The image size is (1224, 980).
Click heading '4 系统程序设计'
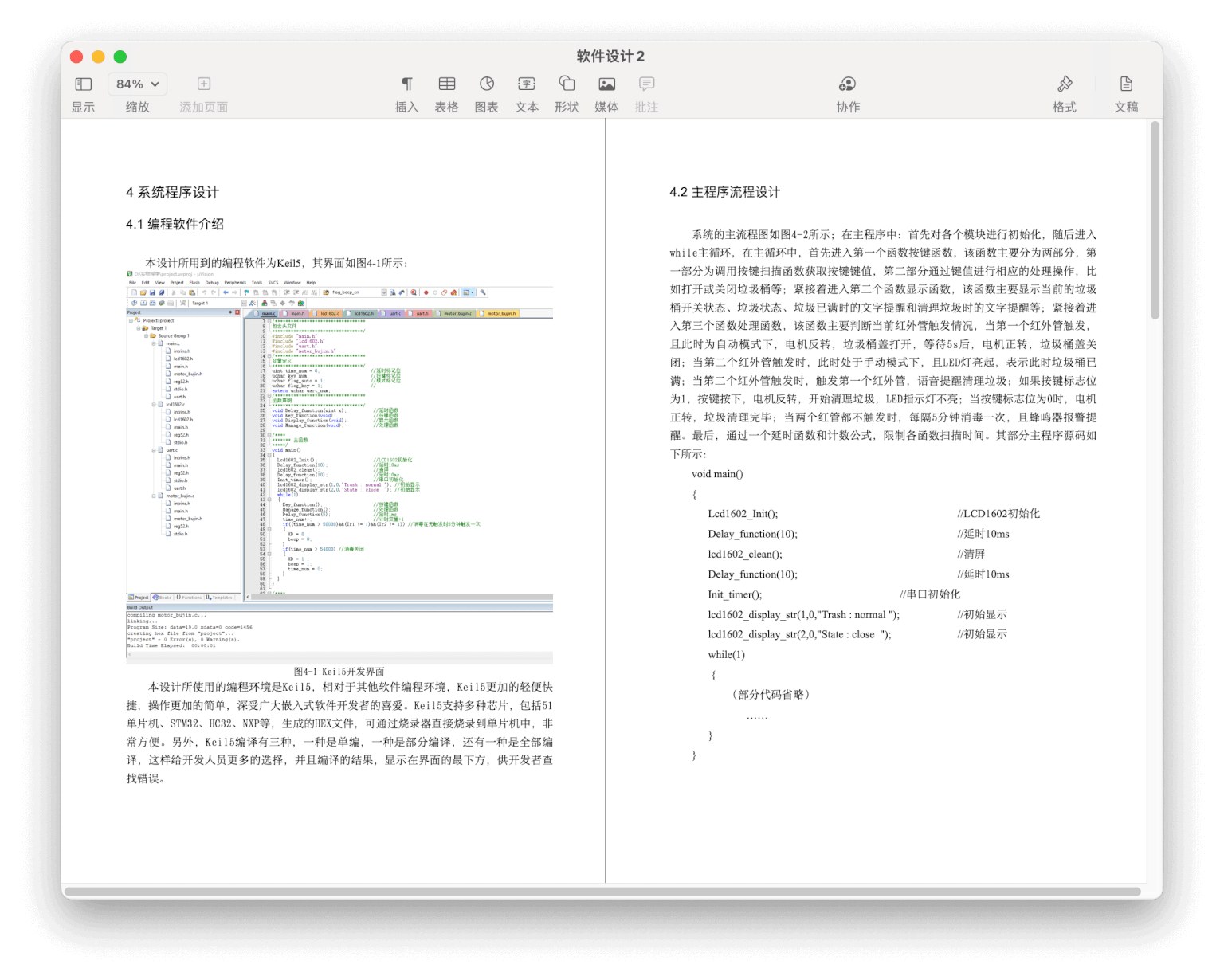(x=172, y=192)
